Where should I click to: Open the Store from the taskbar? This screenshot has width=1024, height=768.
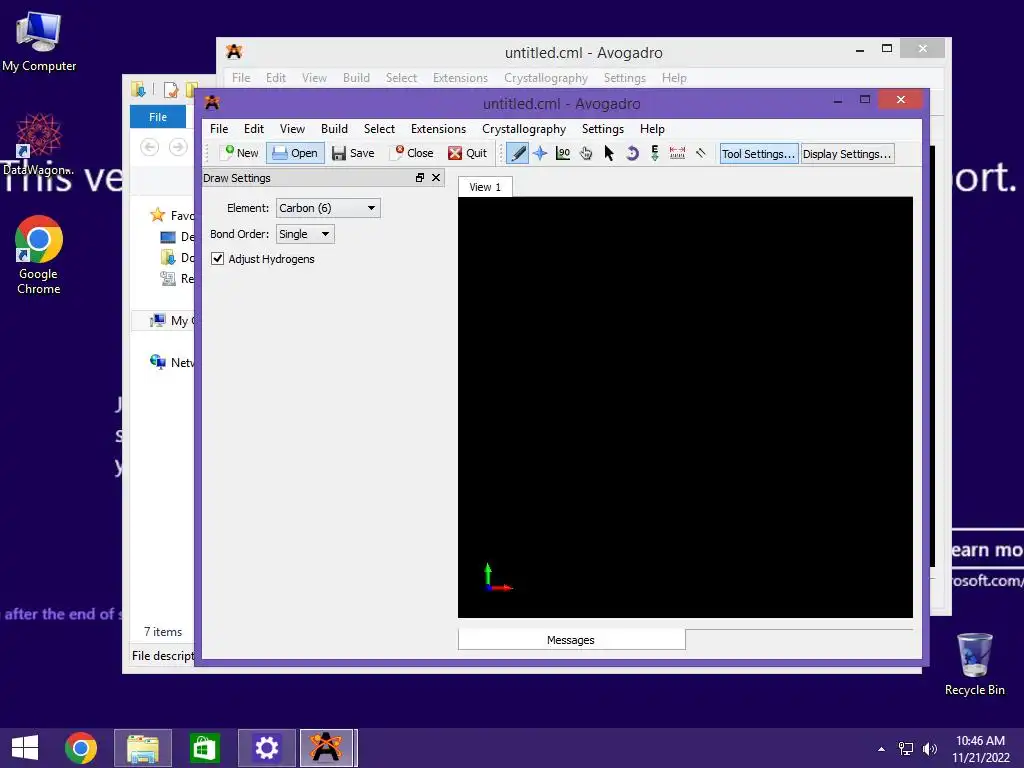tap(204, 748)
